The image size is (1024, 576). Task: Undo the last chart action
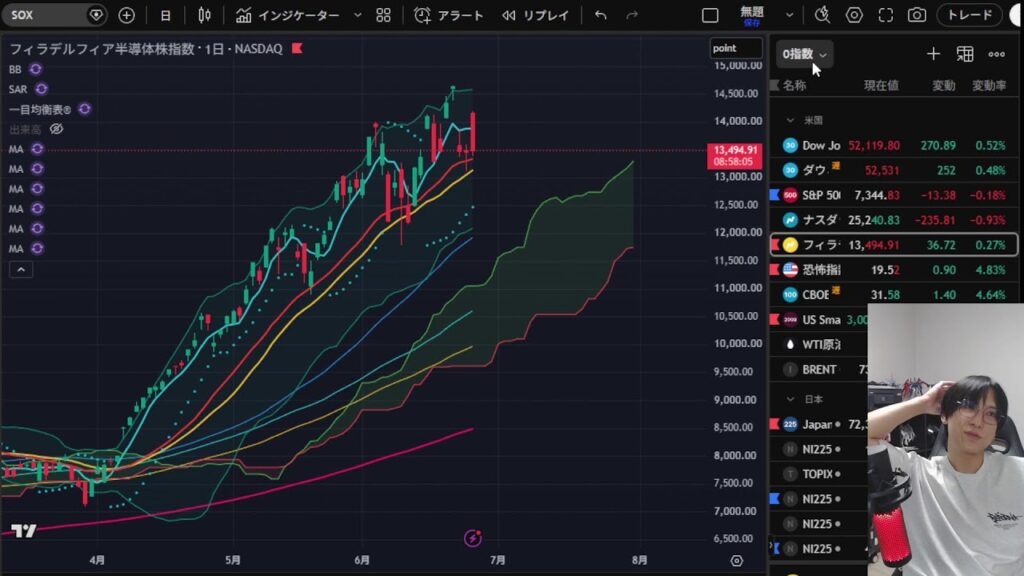601,15
